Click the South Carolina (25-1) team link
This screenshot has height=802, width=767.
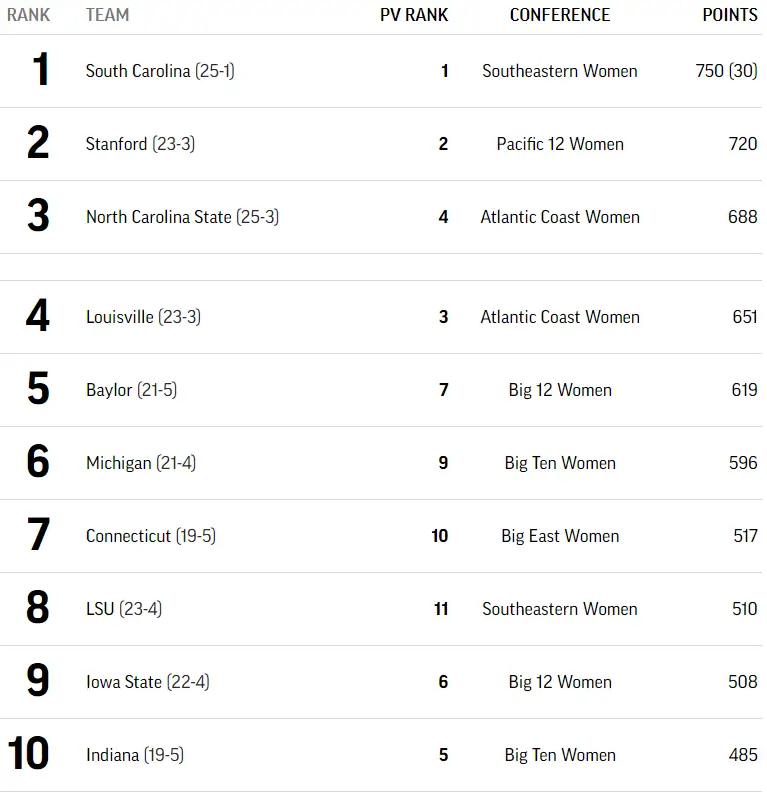click(x=160, y=71)
